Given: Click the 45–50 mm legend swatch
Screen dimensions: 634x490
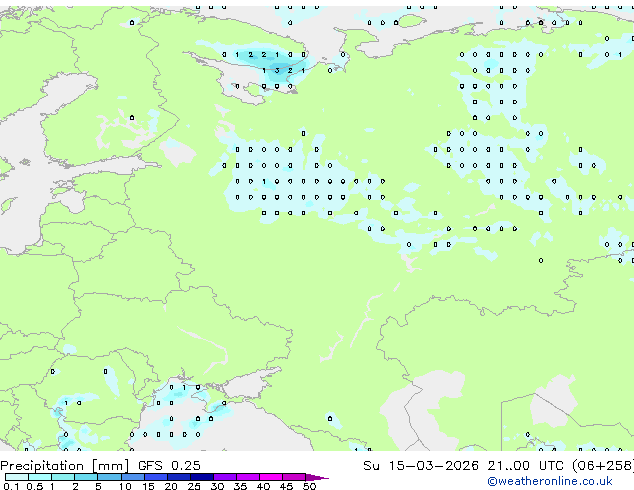Looking at the screenshot, I should click(x=294, y=477).
